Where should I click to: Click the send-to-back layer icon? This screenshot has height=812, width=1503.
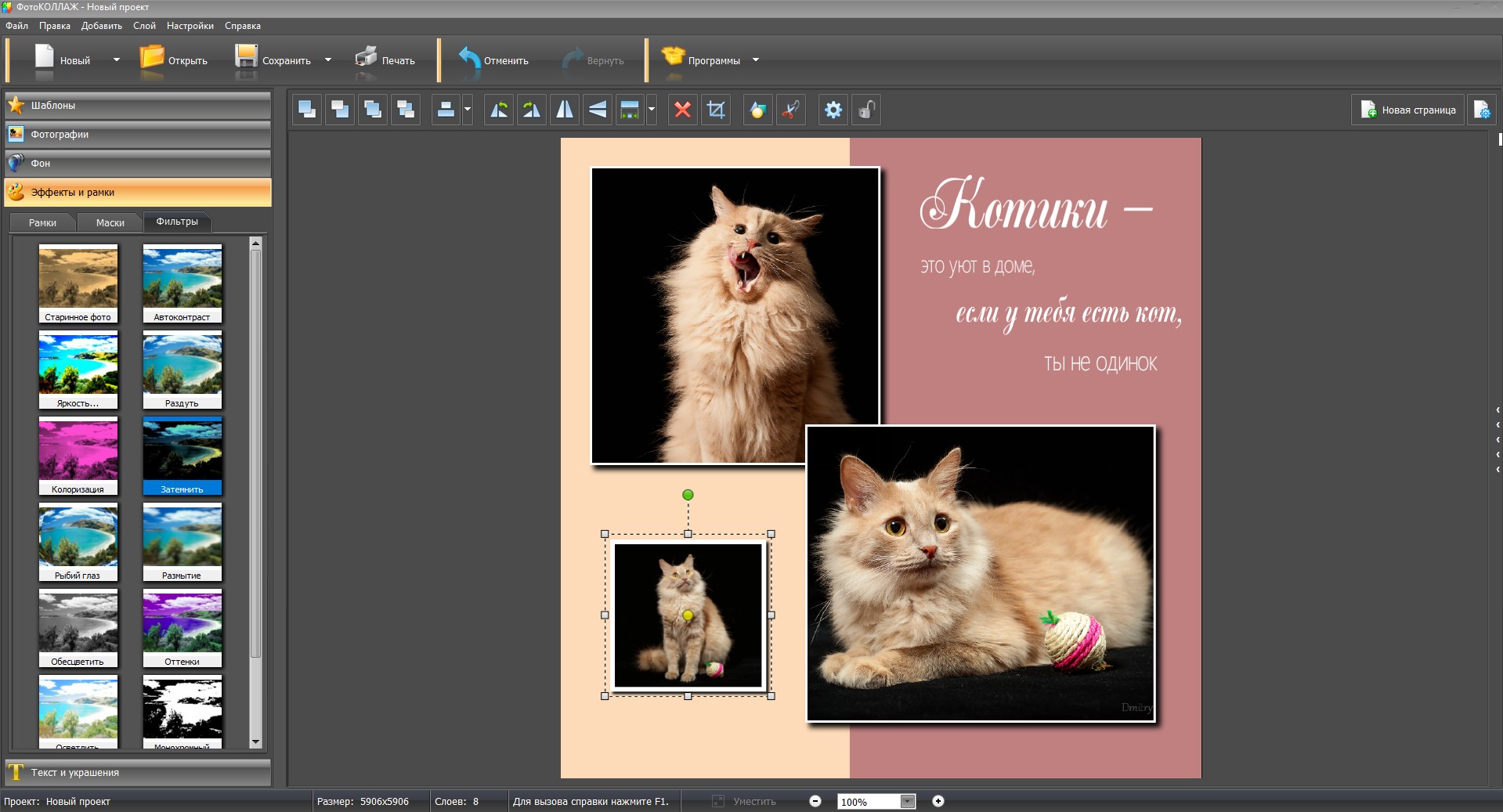[340, 110]
